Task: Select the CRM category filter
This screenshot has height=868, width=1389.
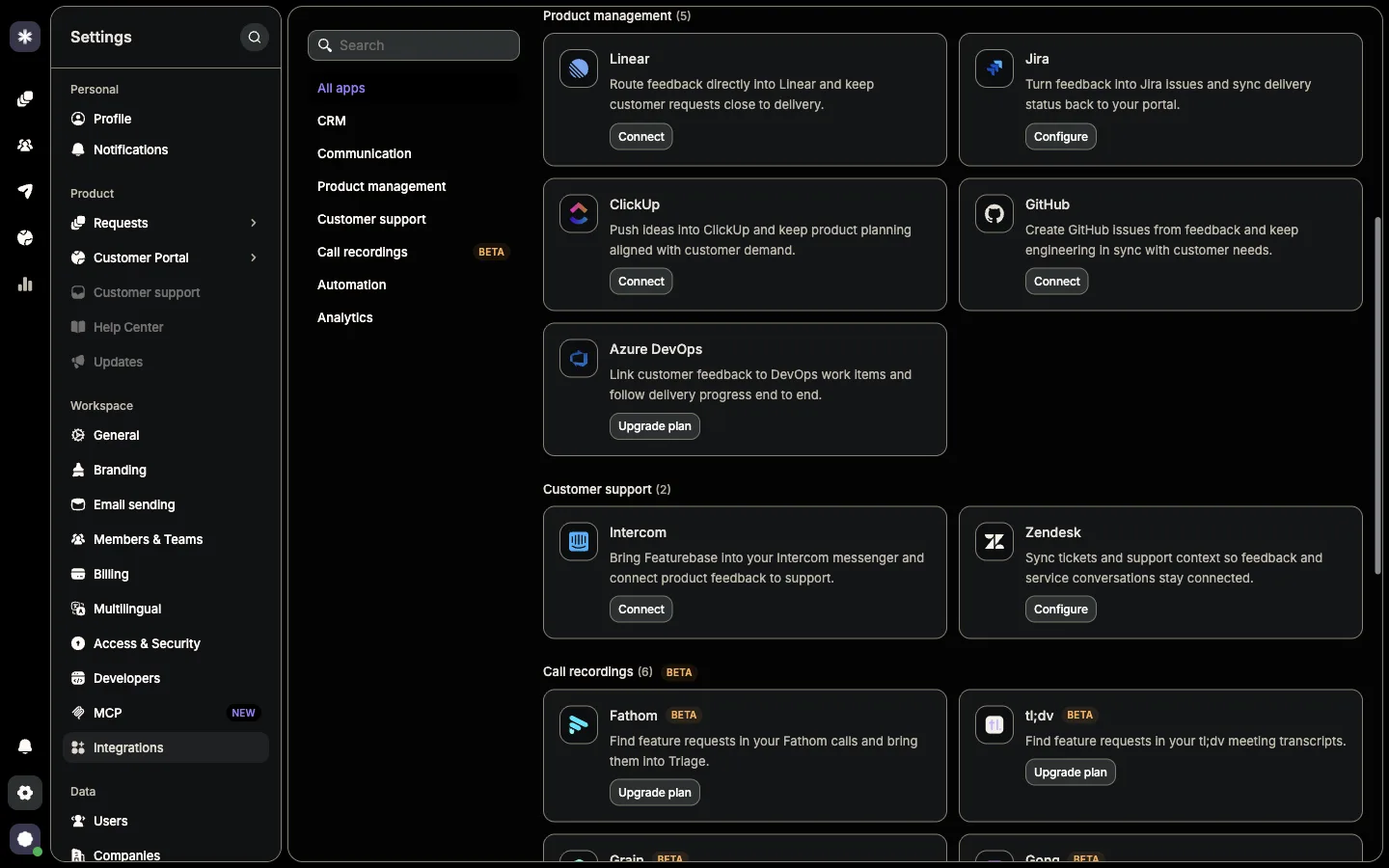Action: click(x=414, y=121)
